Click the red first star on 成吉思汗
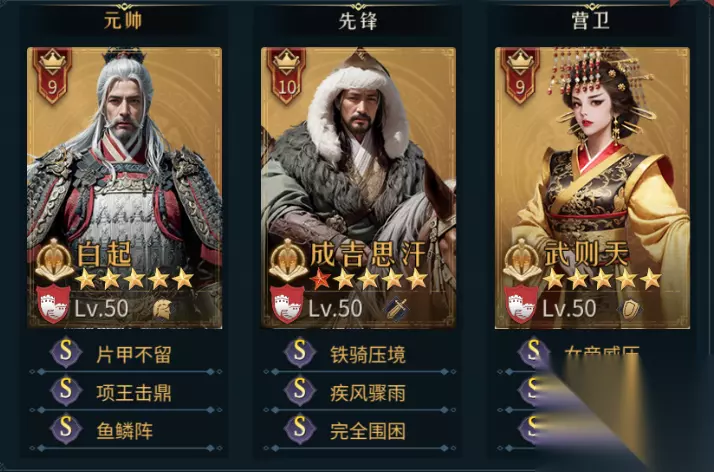714x472 pixels. pos(321,280)
